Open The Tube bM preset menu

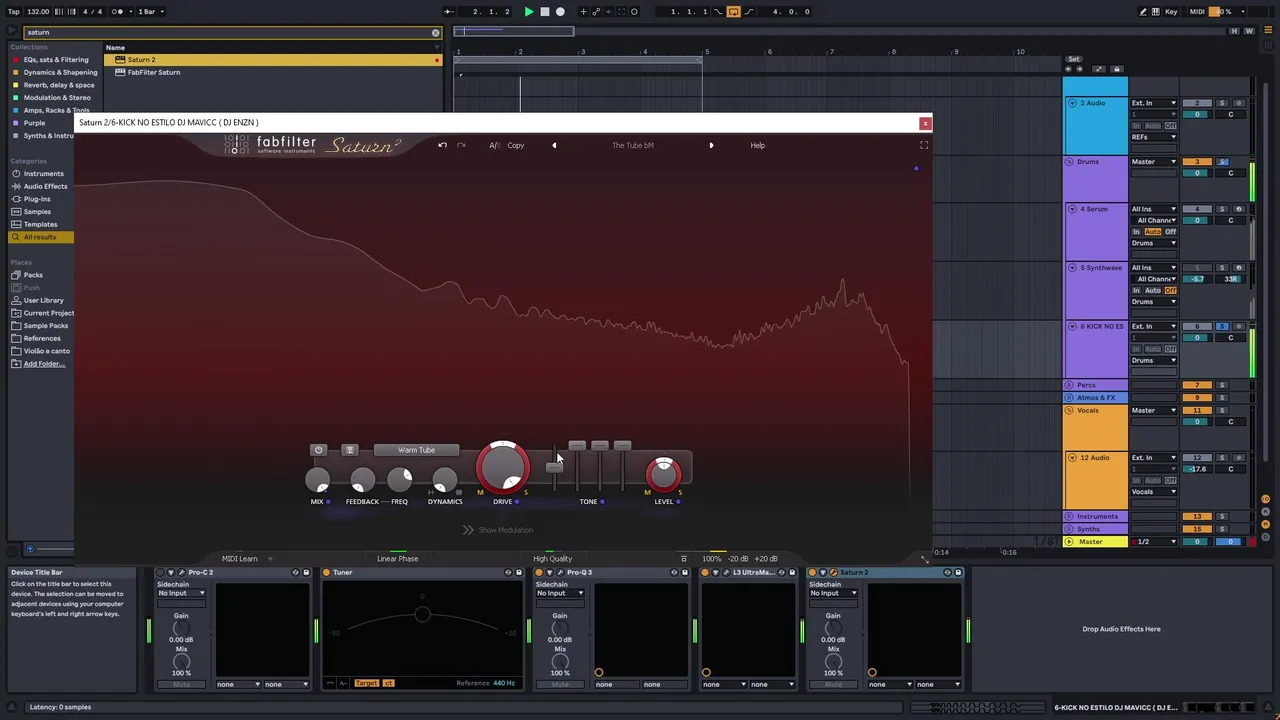[x=633, y=146]
